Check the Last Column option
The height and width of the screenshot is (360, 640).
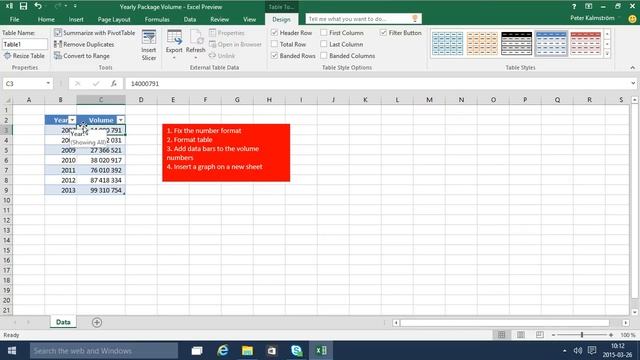(324, 44)
